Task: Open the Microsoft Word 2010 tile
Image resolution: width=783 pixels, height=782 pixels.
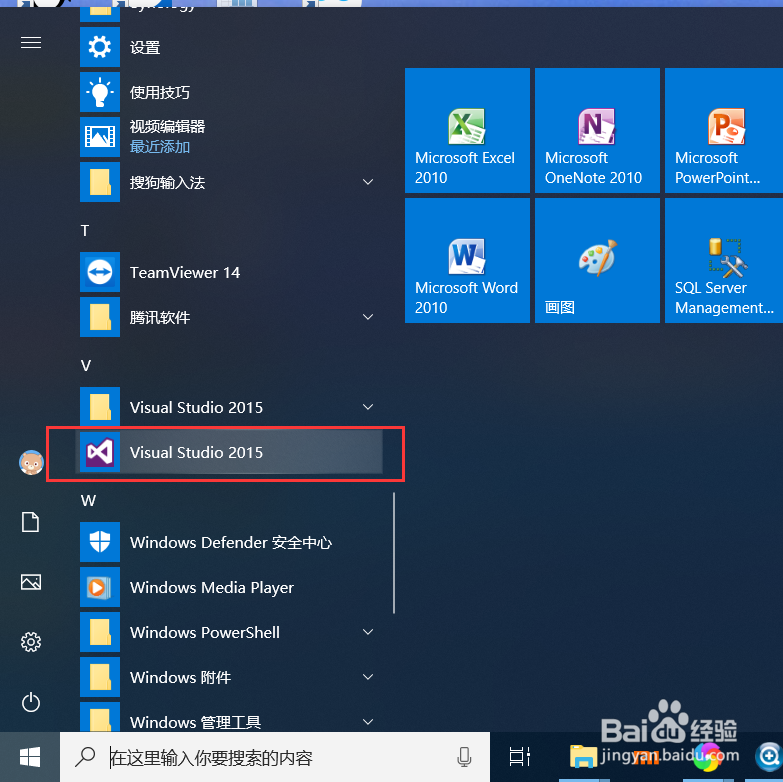Action: click(x=467, y=261)
